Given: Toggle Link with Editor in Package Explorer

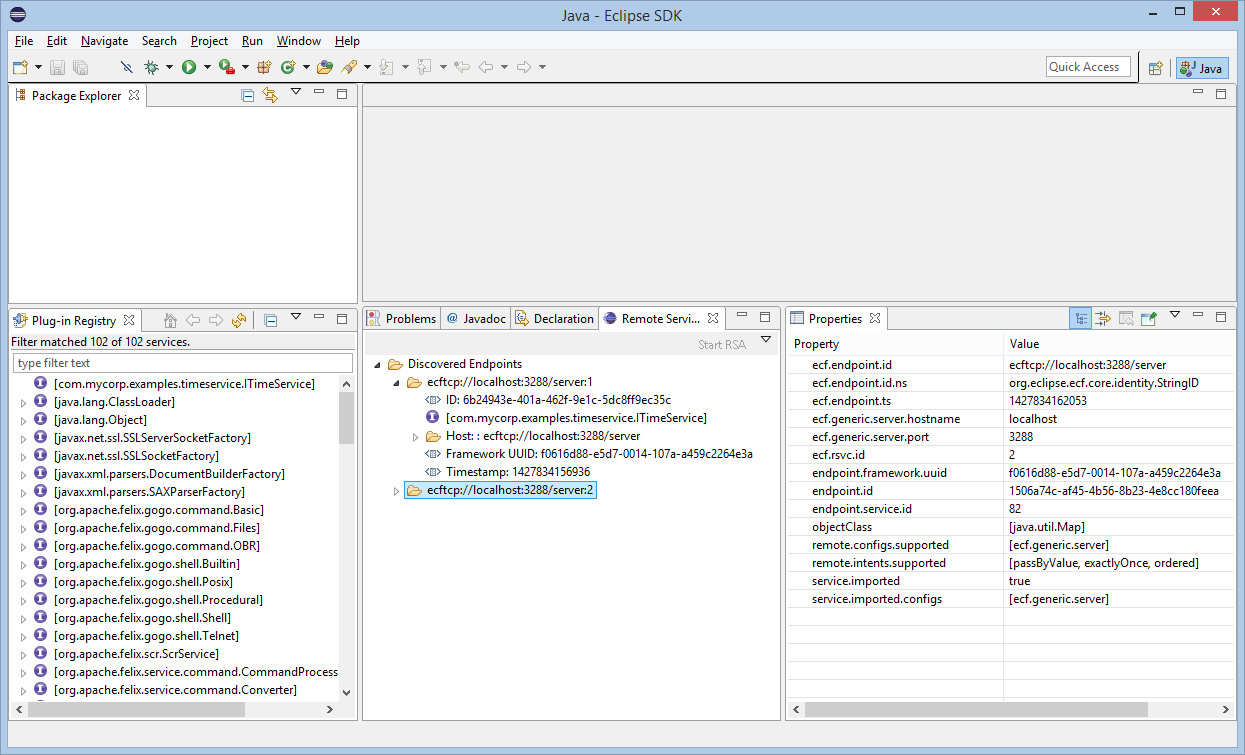Looking at the screenshot, I should pyautogui.click(x=269, y=95).
